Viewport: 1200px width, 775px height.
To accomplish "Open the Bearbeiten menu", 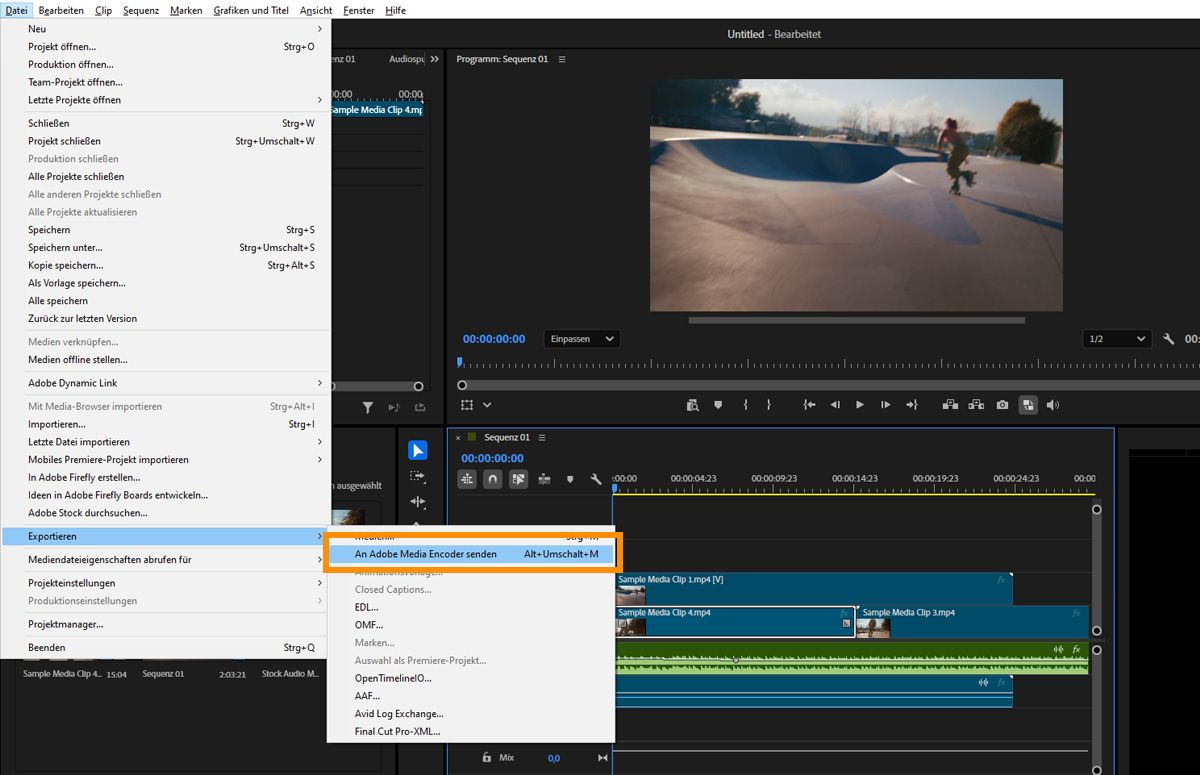I will click(61, 10).
